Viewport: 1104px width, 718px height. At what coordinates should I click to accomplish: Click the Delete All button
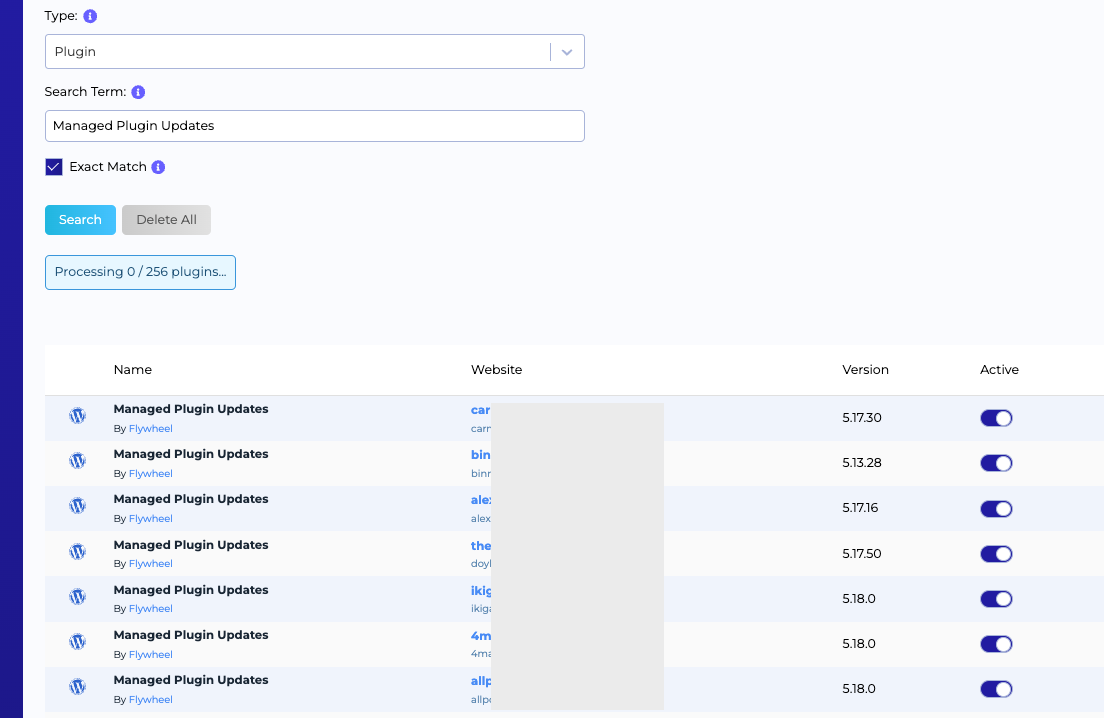click(x=166, y=220)
